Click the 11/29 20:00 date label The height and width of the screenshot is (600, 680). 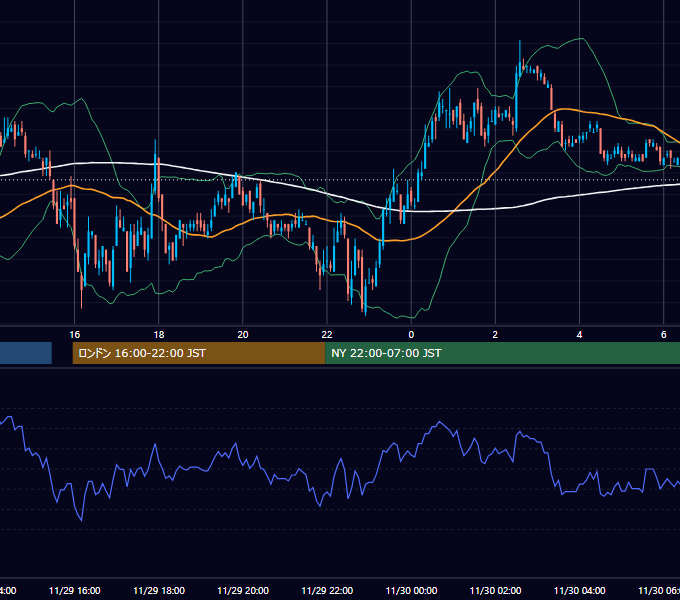(x=243, y=590)
